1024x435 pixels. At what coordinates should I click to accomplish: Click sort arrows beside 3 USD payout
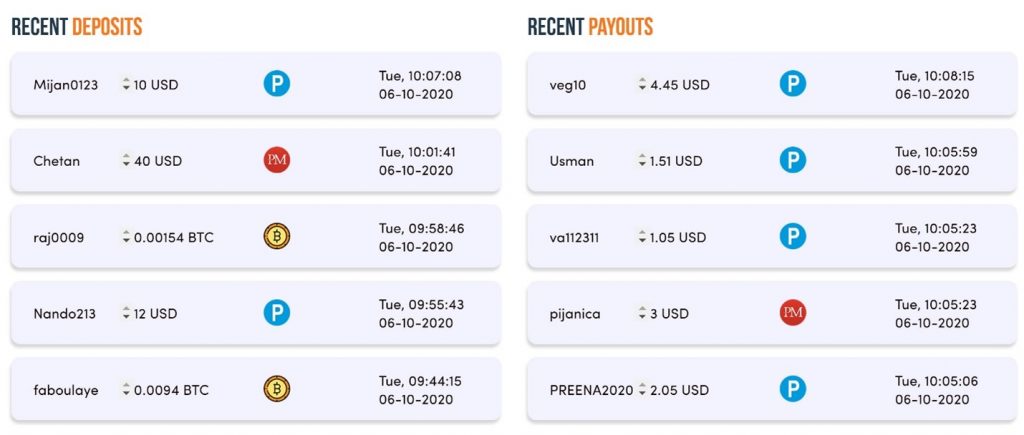pyautogui.click(x=643, y=314)
